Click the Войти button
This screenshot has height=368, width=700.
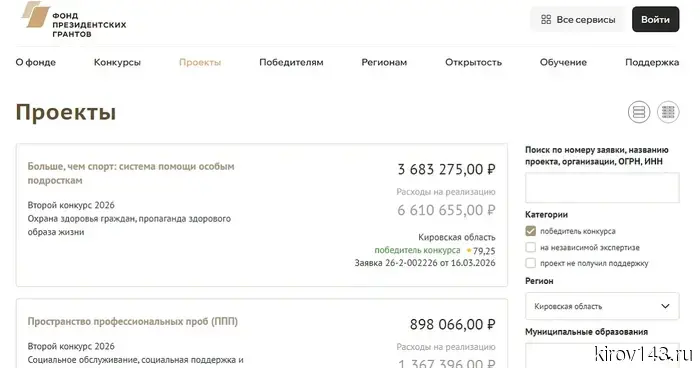655,19
